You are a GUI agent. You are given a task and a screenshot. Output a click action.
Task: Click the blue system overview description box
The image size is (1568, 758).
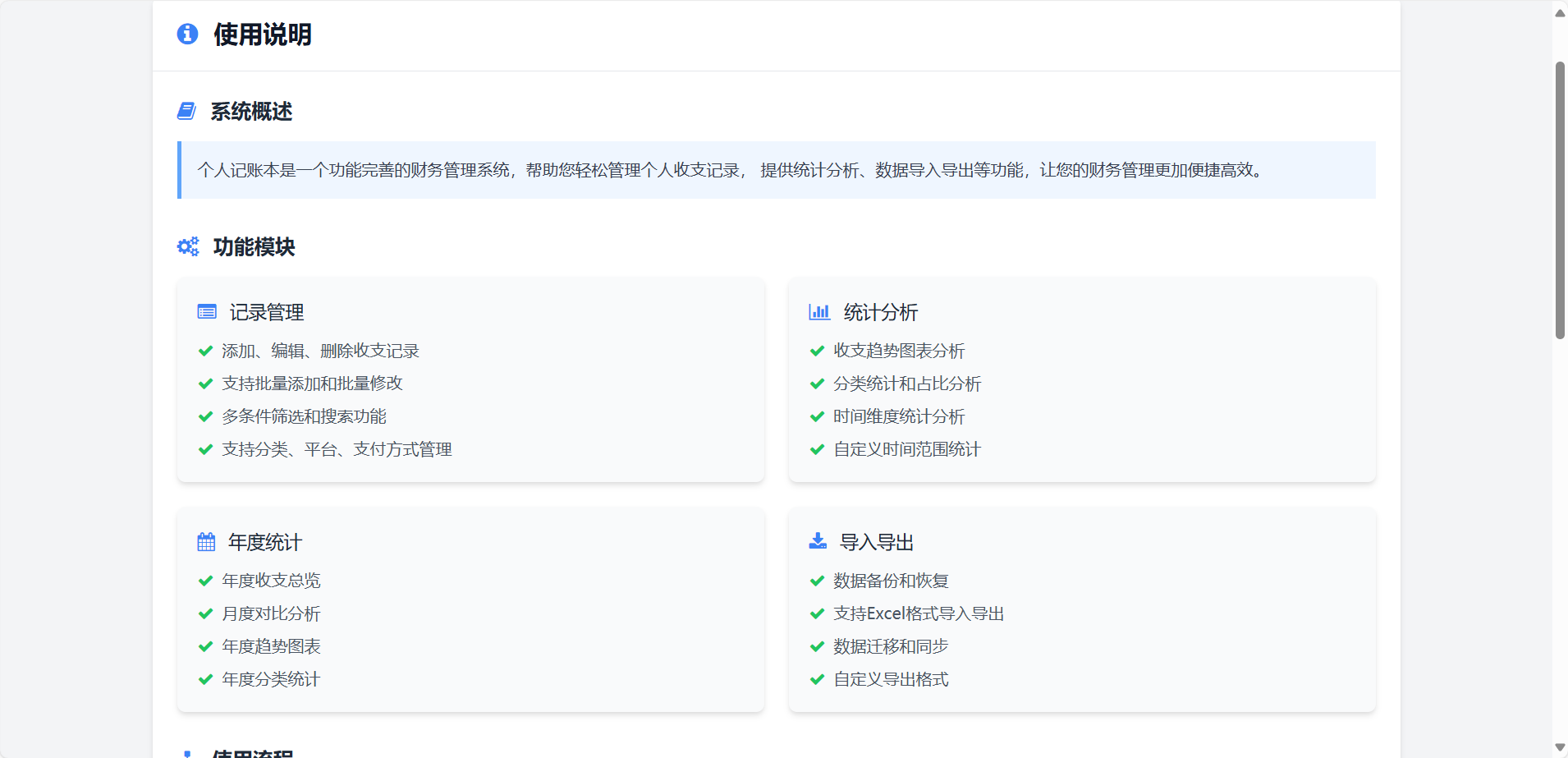(777, 170)
